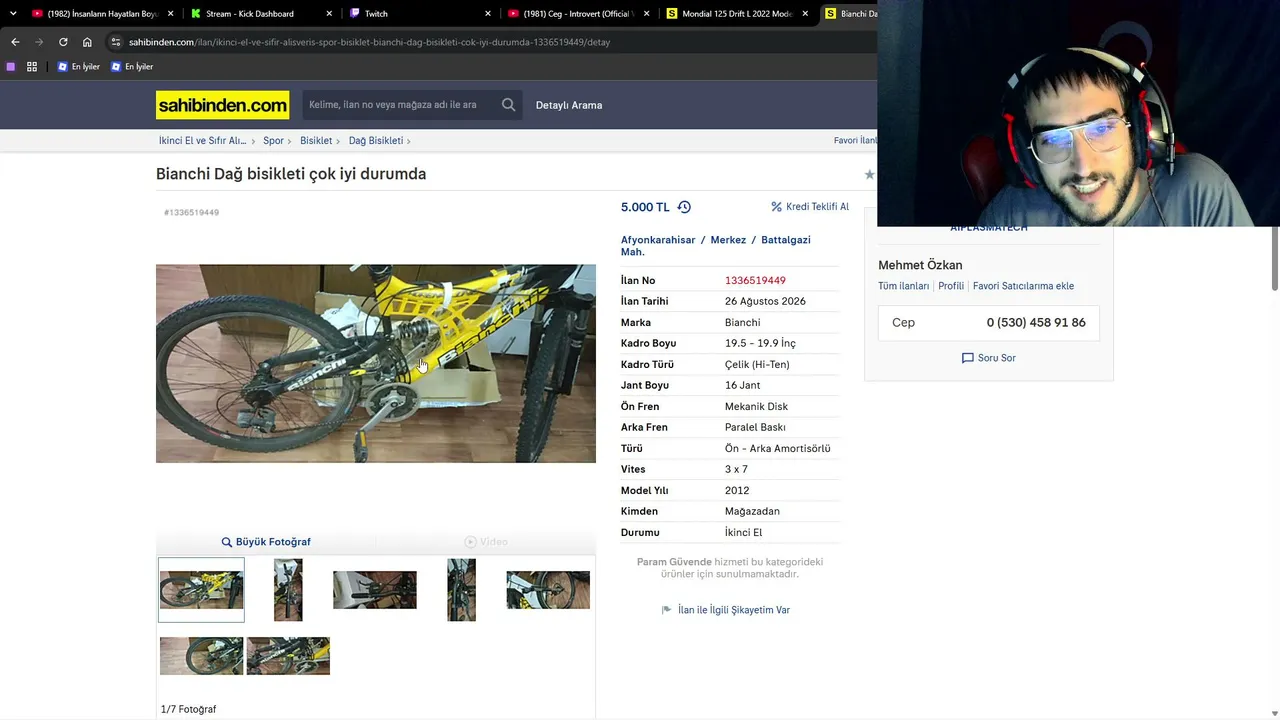The height and width of the screenshot is (720, 1280).
Task: Click the seller phone number 0 (530) 458 91 86
Action: pos(1036,323)
